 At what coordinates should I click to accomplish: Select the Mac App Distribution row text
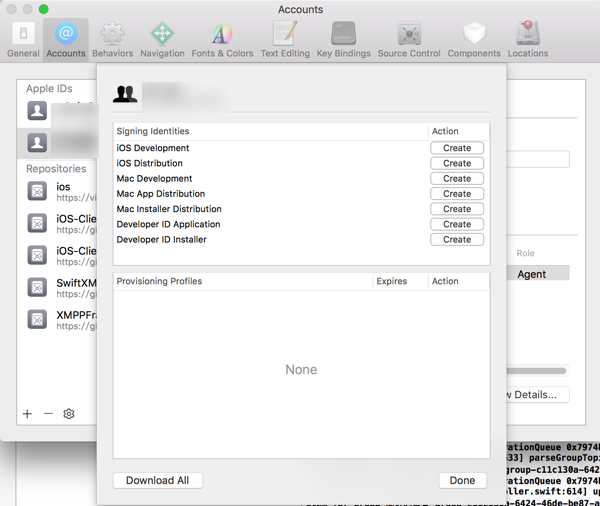point(161,194)
